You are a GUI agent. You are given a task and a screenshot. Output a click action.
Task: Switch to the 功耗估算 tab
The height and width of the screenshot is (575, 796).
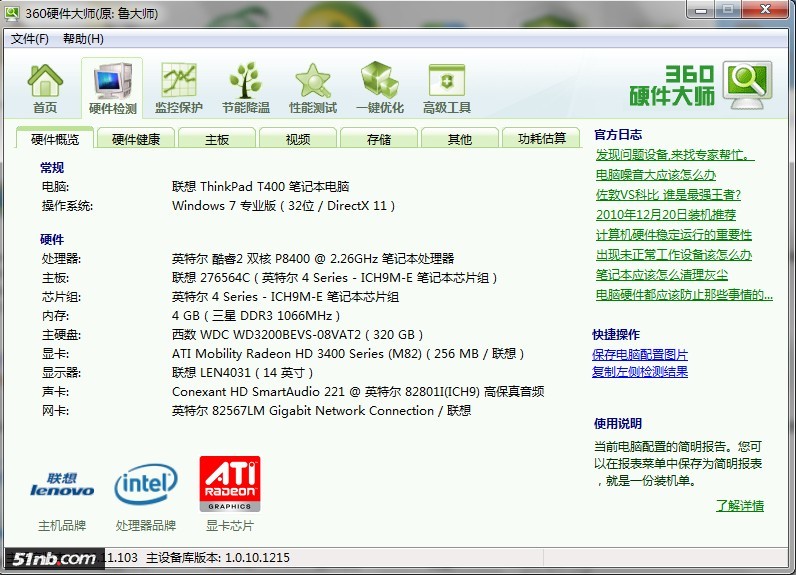[541, 139]
